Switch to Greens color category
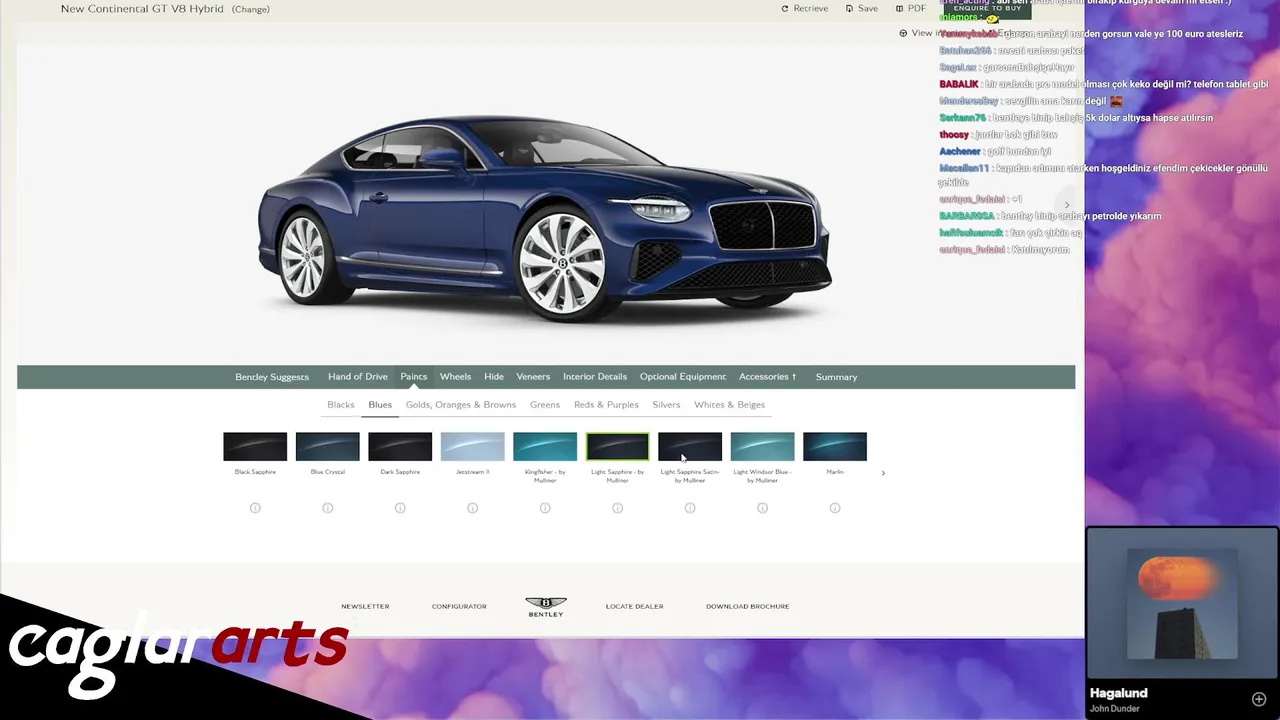The height and width of the screenshot is (720, 1280). click(x=545, y=405)
